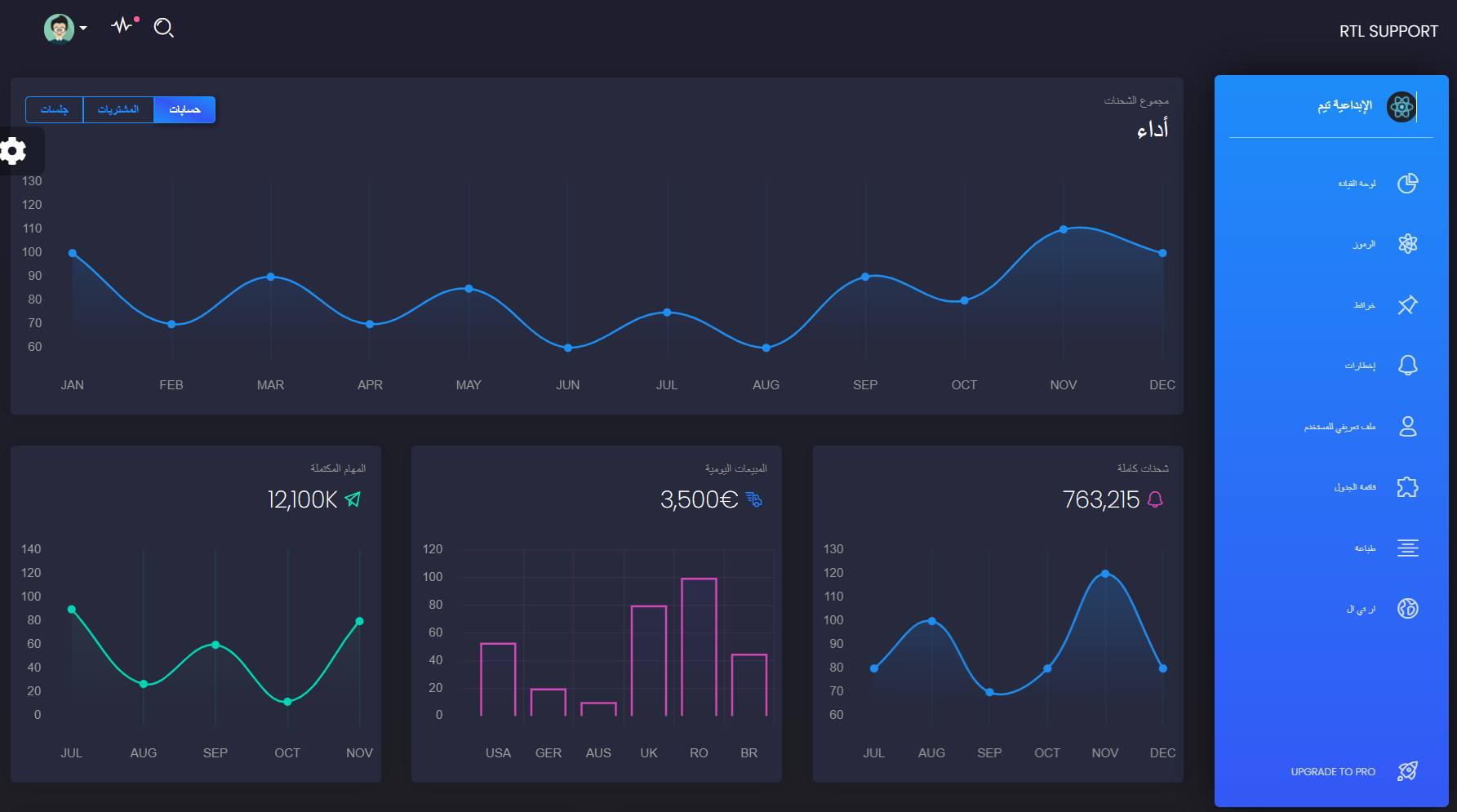Image resolution: width=1457 pixels, height=812 pixels.
Task: Open the settings gear panel
Action: pyautogui.click(x=13, y=150)
